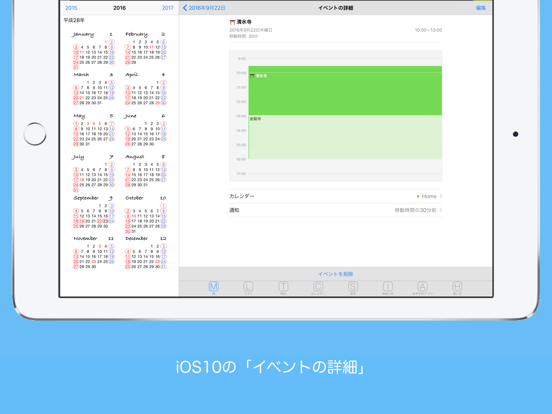This screenshot has width=552, height=414.
Task: Switch to year 2015
Action: (71, 8)
